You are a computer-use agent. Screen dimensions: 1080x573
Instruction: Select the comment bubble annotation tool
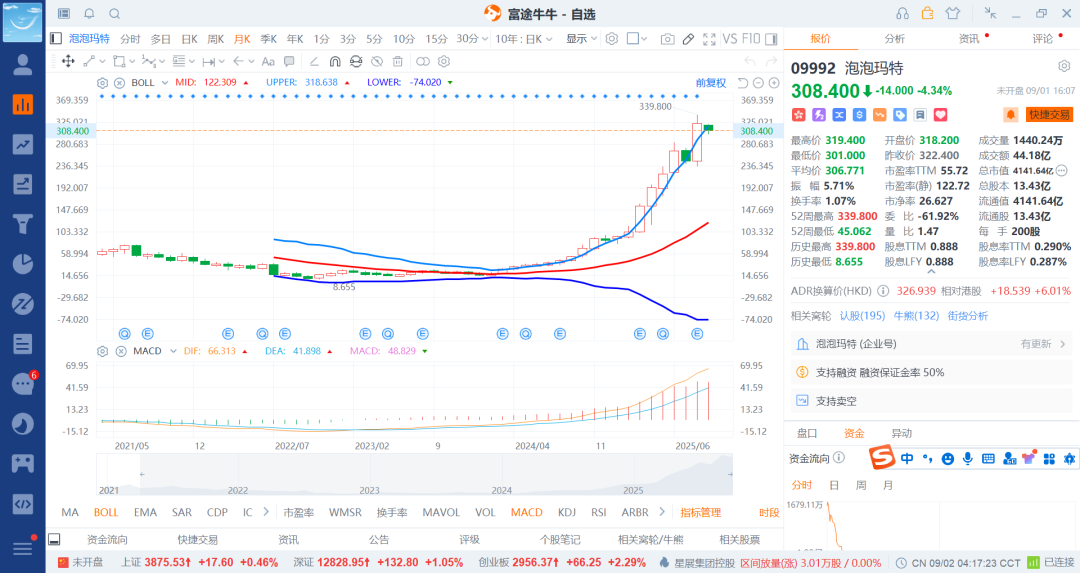tap(289, 61)
